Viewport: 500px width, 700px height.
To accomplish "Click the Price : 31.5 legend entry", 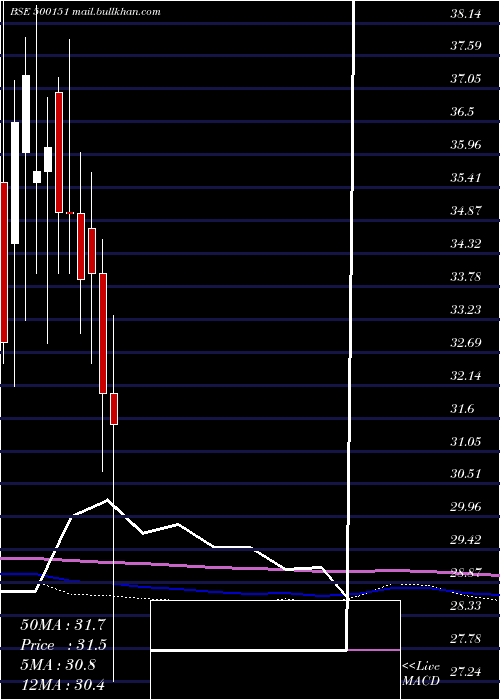I will pos(63,645).
